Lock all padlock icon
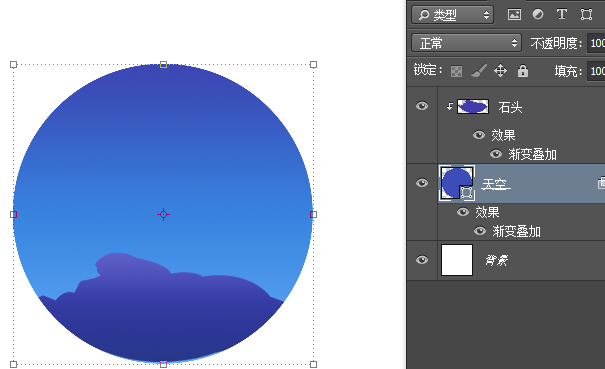This screenshot has height=369, width=605. (x=523, y=71)
